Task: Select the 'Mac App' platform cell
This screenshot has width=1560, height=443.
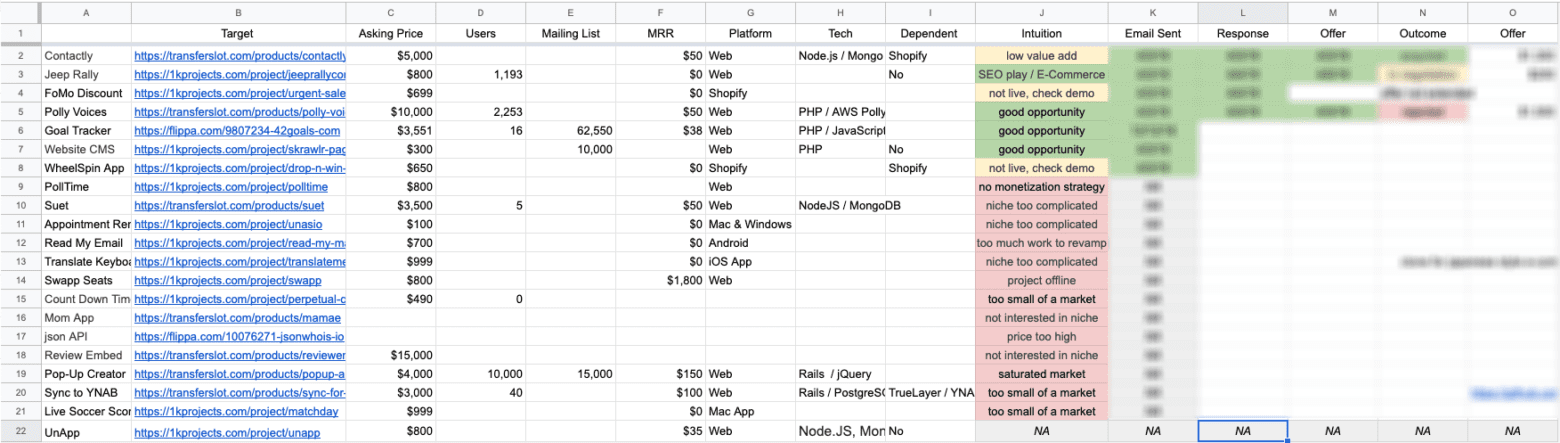Action: pyautogui.click(x=750, y=412)
